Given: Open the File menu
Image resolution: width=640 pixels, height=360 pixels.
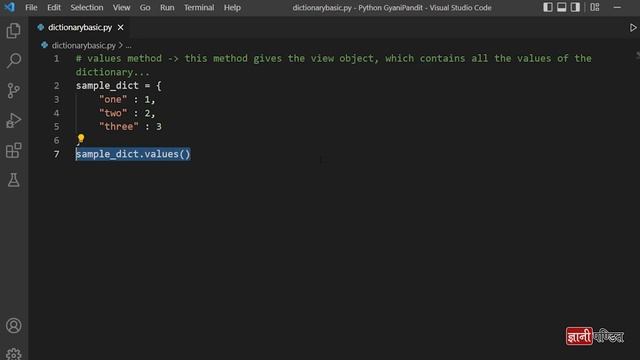Looking at the screenshot, I should click(31, 7).
